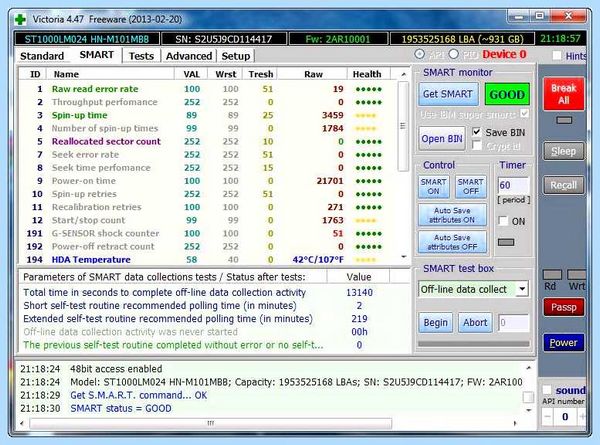
Task: Click Auto Save attributes OFF
Action: click(452, 242)
